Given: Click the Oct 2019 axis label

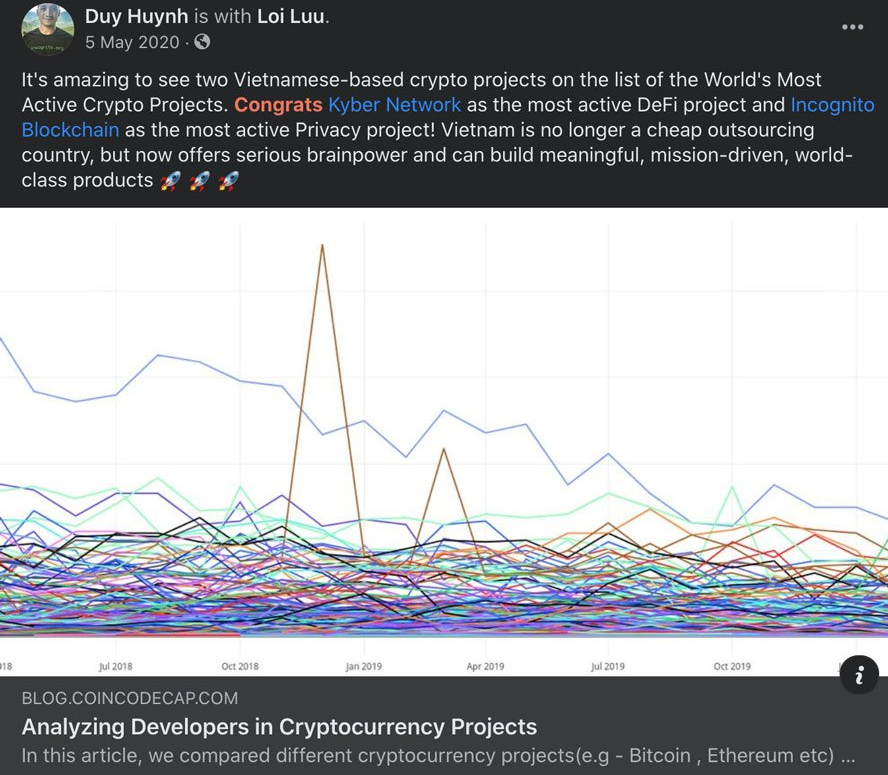Looking at the screenshot, I should tap(732, 666).
